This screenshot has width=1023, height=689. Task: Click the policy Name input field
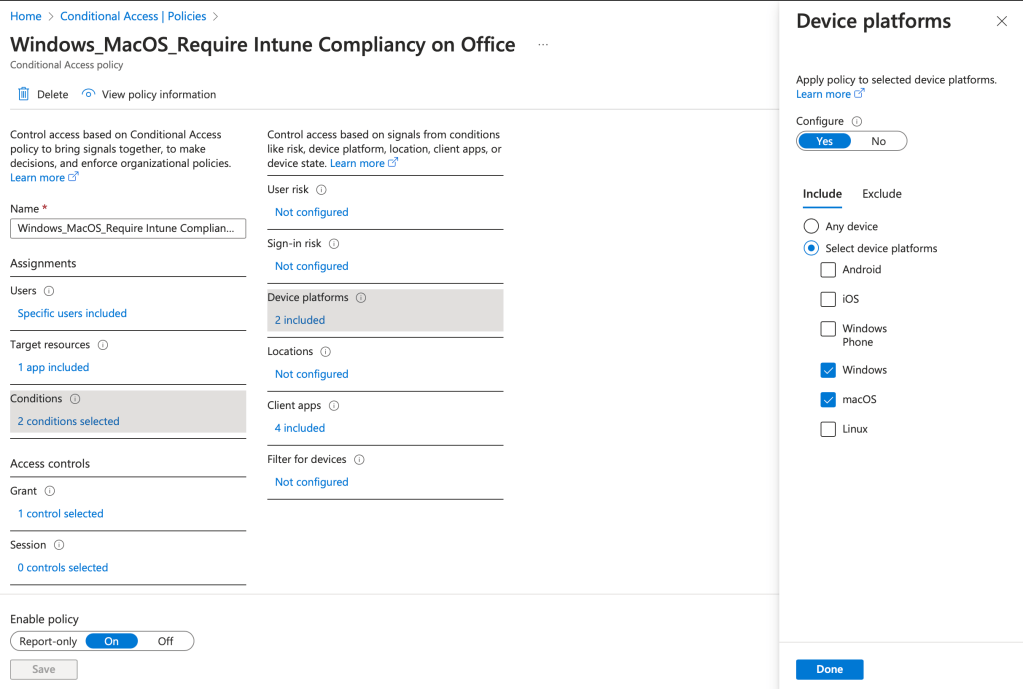pyautogui.click(x=128, y=229)
